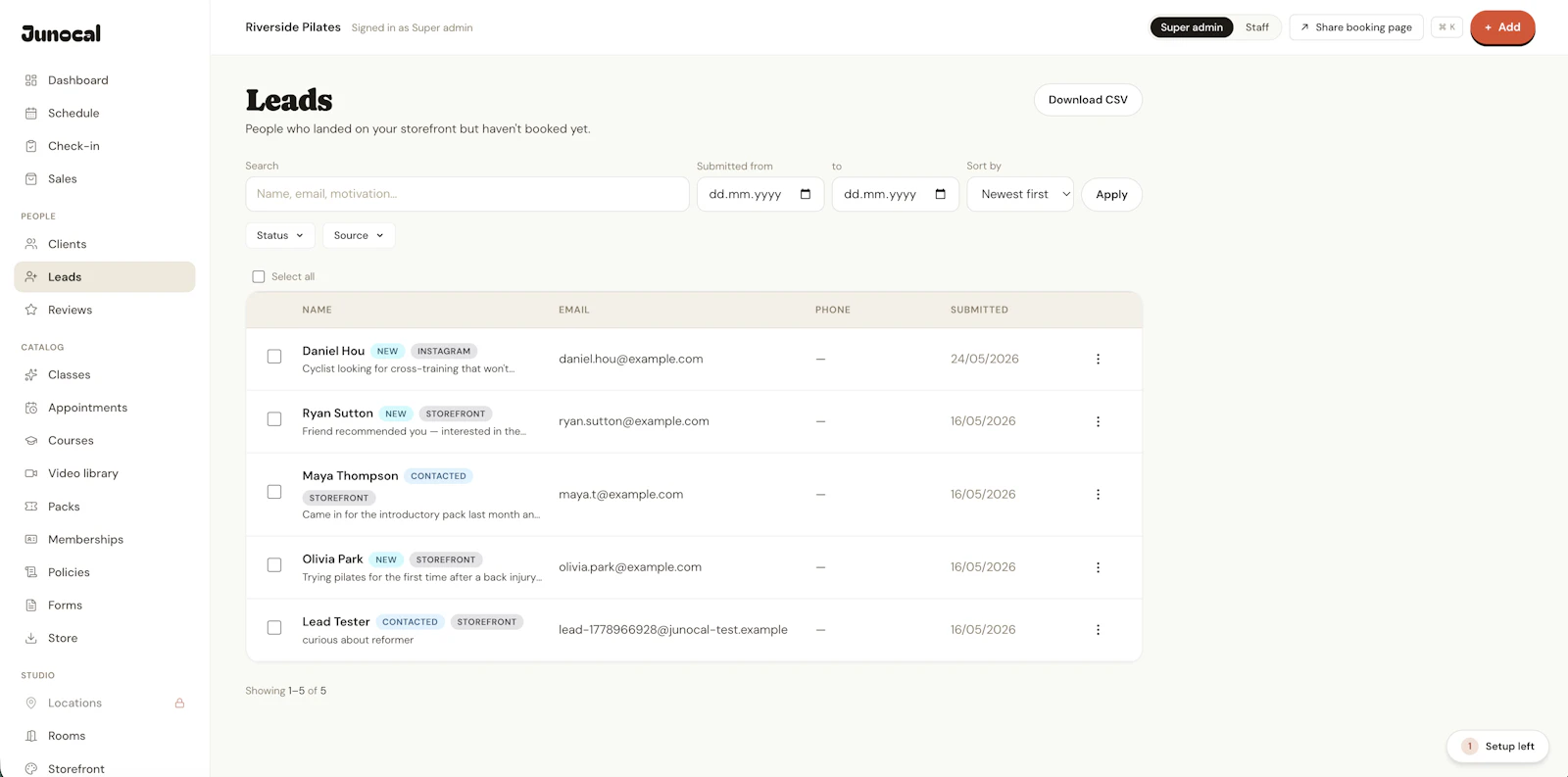Click email maya.t@example.com
Image resolution: width=1568 pixels, height=777 pixels.
(620, 495)
